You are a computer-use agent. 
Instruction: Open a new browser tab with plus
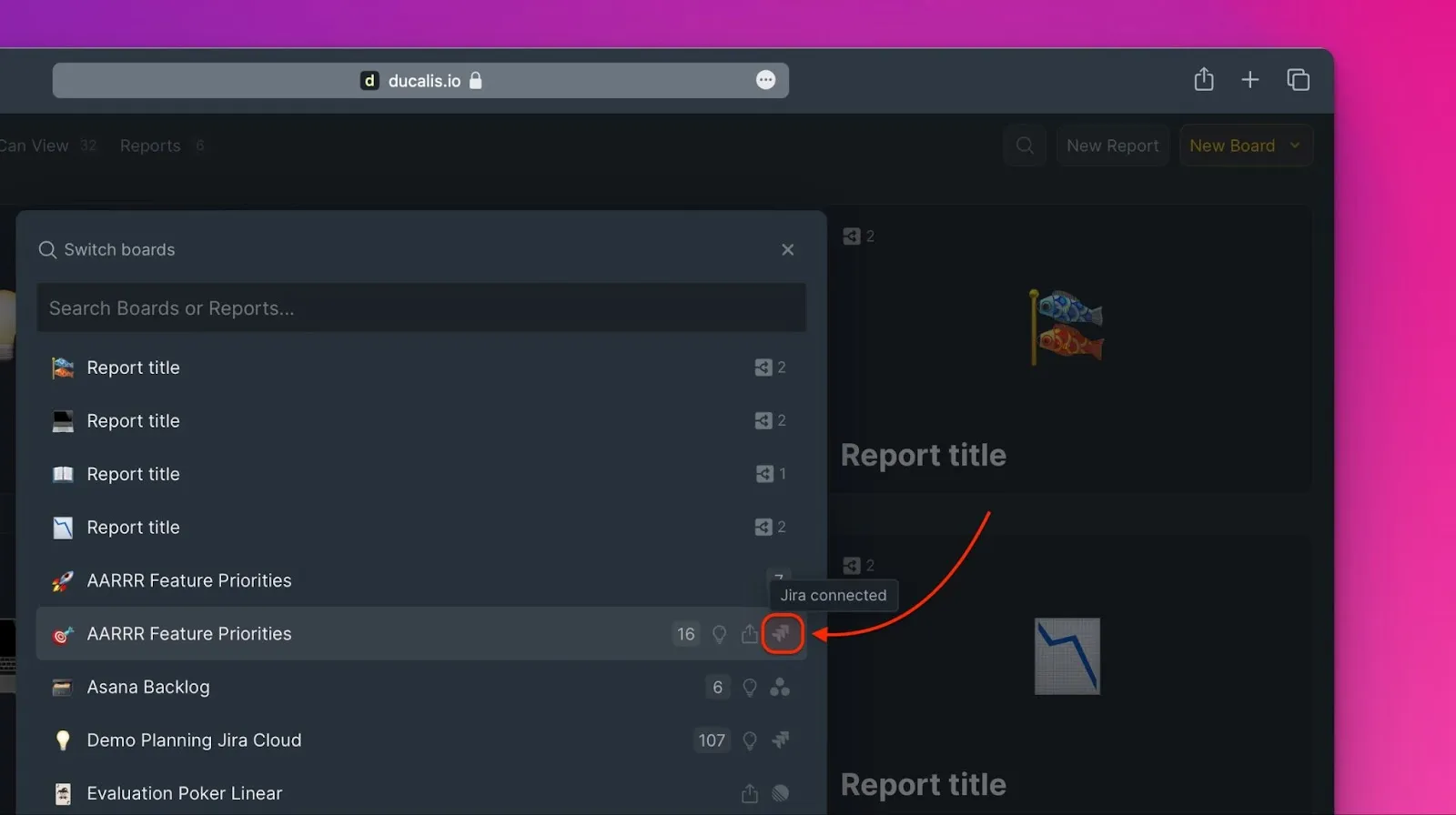pyautogui.click(x=1249, y=80)
